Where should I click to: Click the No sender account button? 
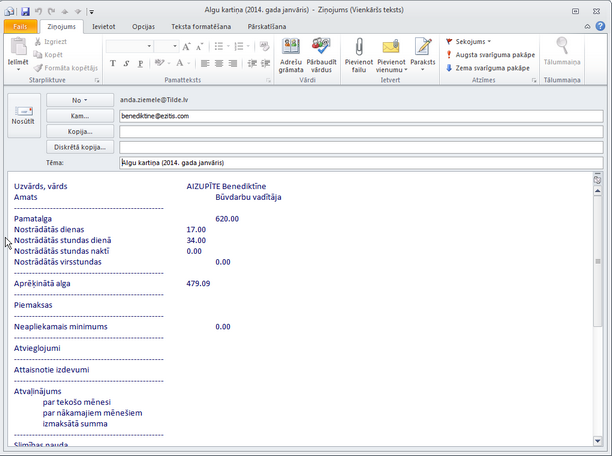click(80, 100)
